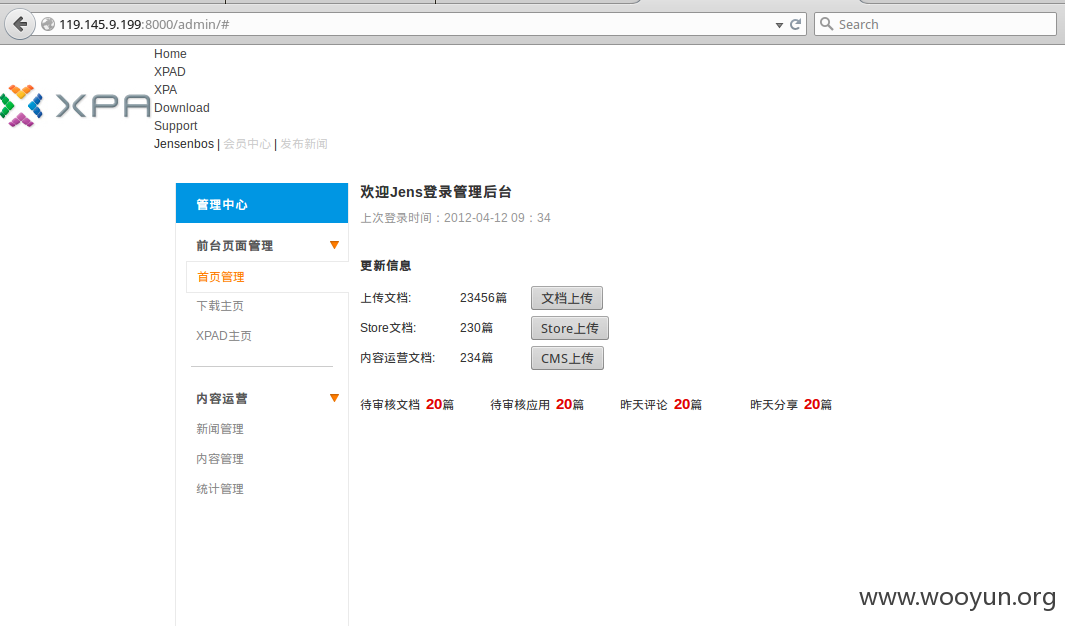Open 发布新闻 publish news link
Image resolution: width=1065 pixels, height=626 pixels.
[304, 144]
